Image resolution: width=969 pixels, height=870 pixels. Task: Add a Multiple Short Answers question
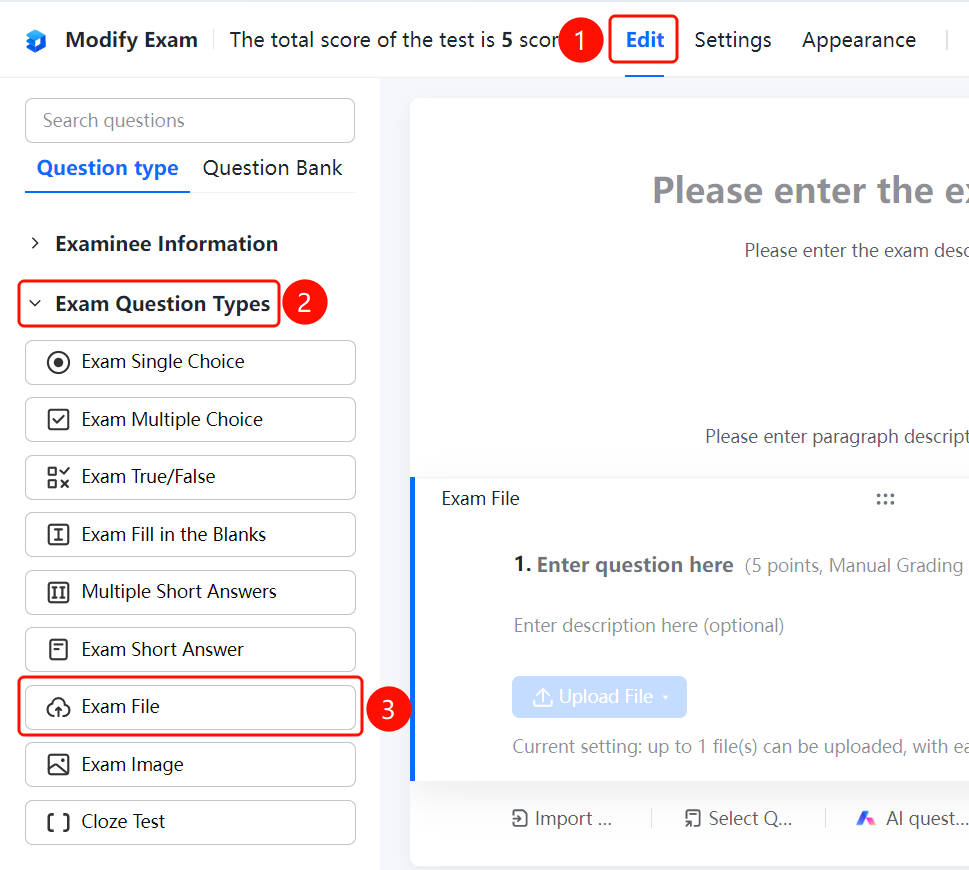click(190, 592)
